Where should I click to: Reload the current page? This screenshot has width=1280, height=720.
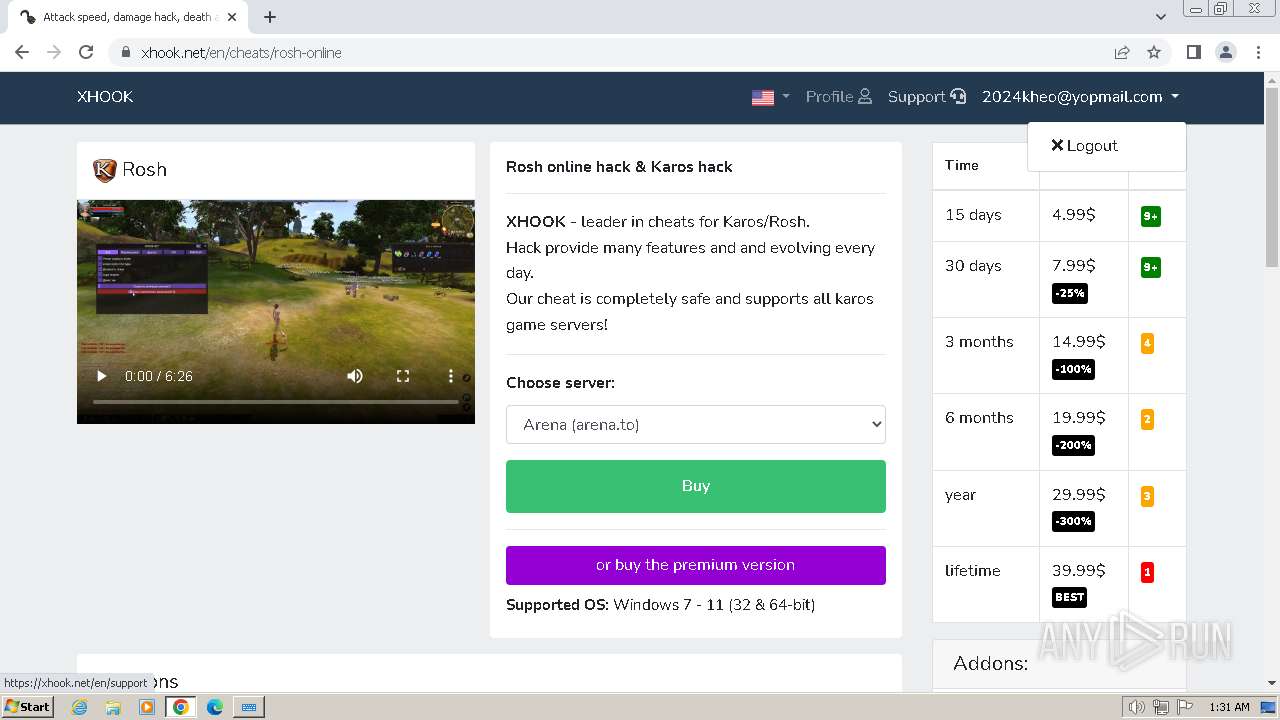(x=86, y=52)
